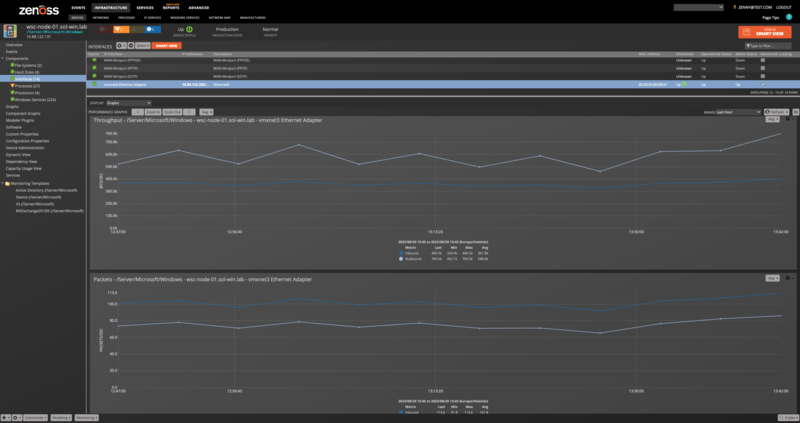Click the delete icon in Interfaces toolbar

pyautogui.click(x=131, y=46)
